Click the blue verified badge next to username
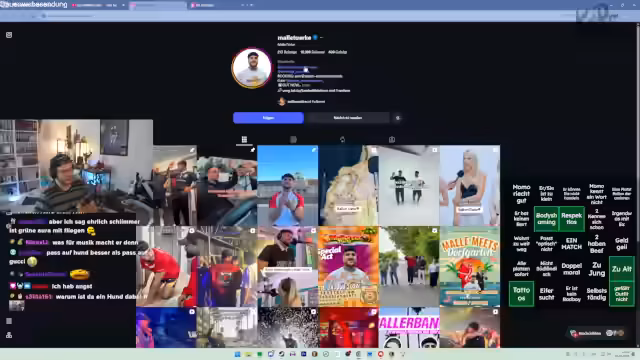The image size is (640, 360). [315, 38]
